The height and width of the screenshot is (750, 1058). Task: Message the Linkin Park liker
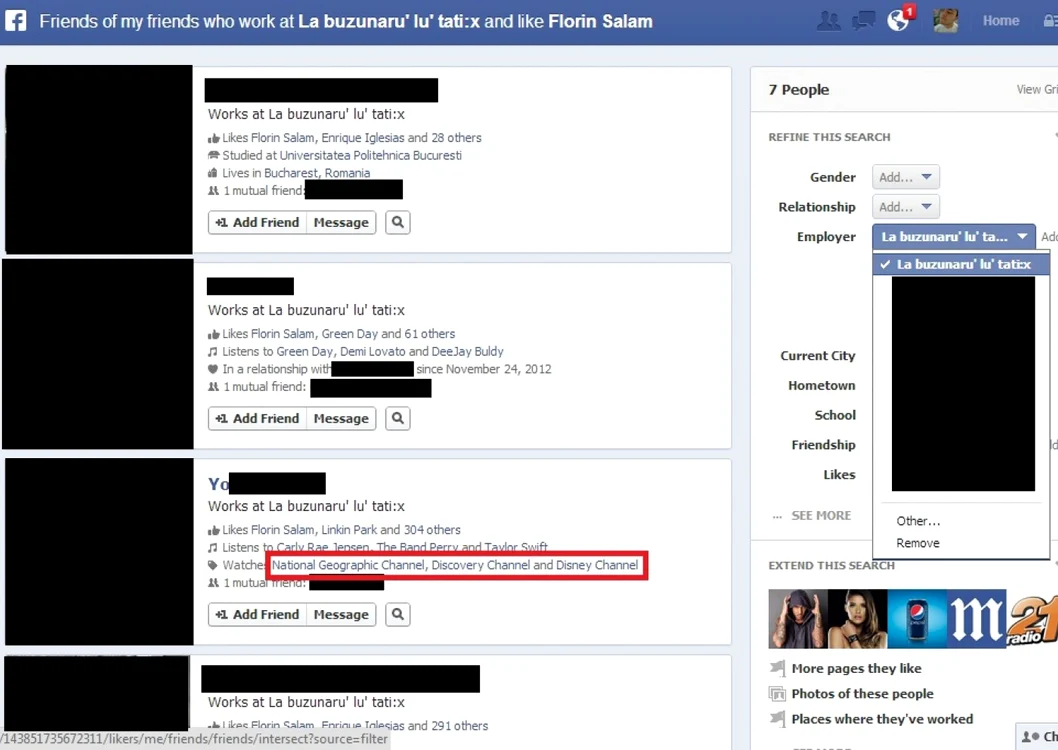click(x=341, y=614)
